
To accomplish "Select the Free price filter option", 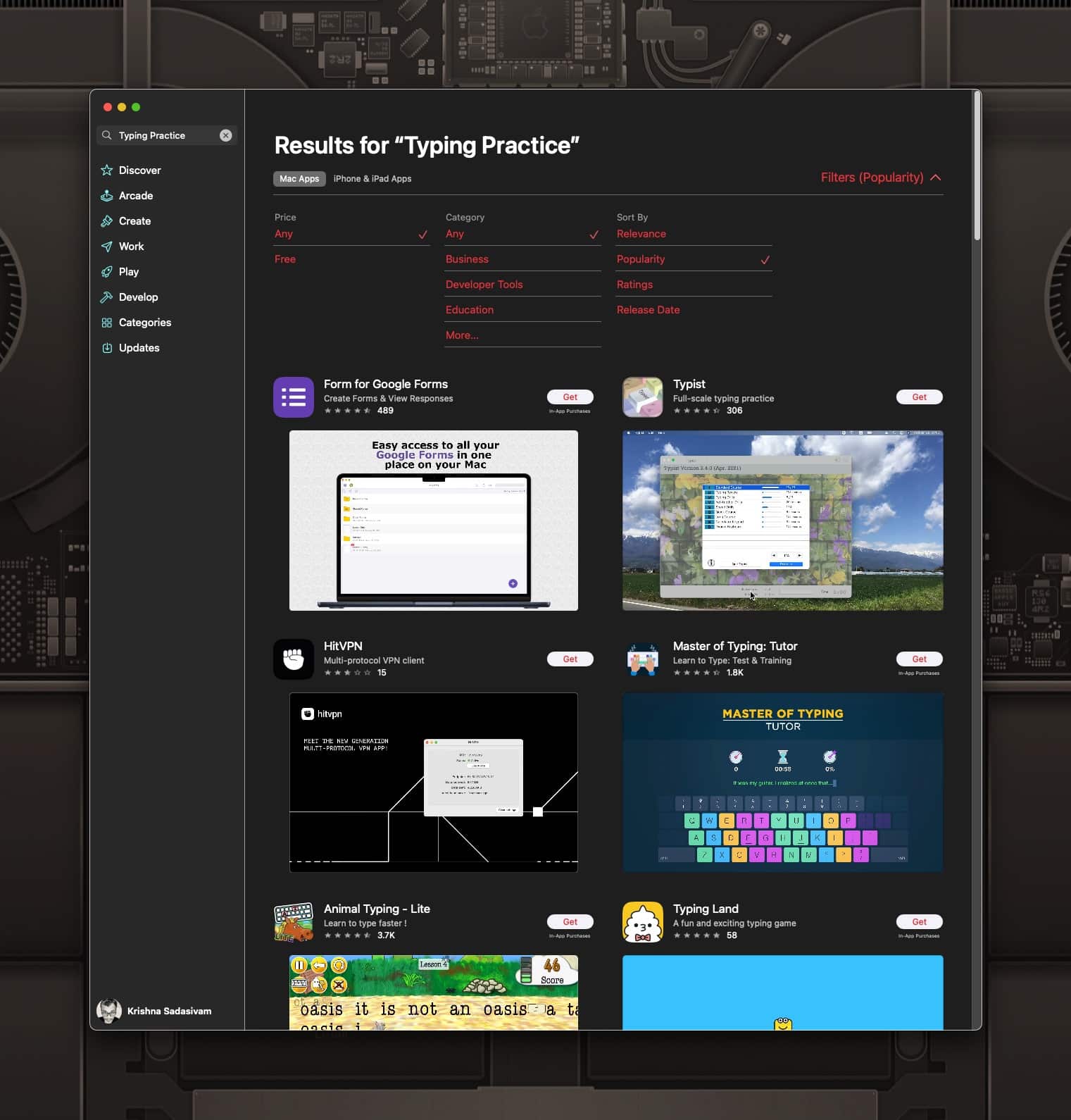I will point(285,259).
